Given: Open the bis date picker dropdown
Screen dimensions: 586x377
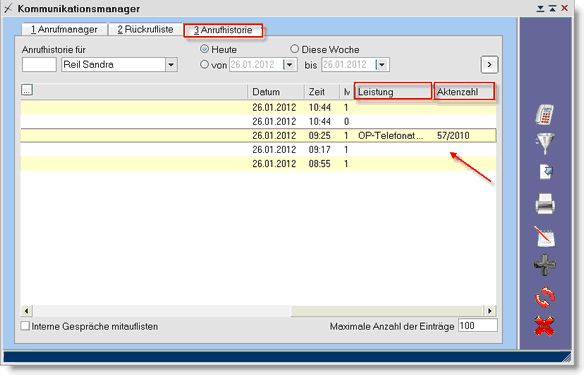Looking at the screenshot, I should (x=382, y=65).
